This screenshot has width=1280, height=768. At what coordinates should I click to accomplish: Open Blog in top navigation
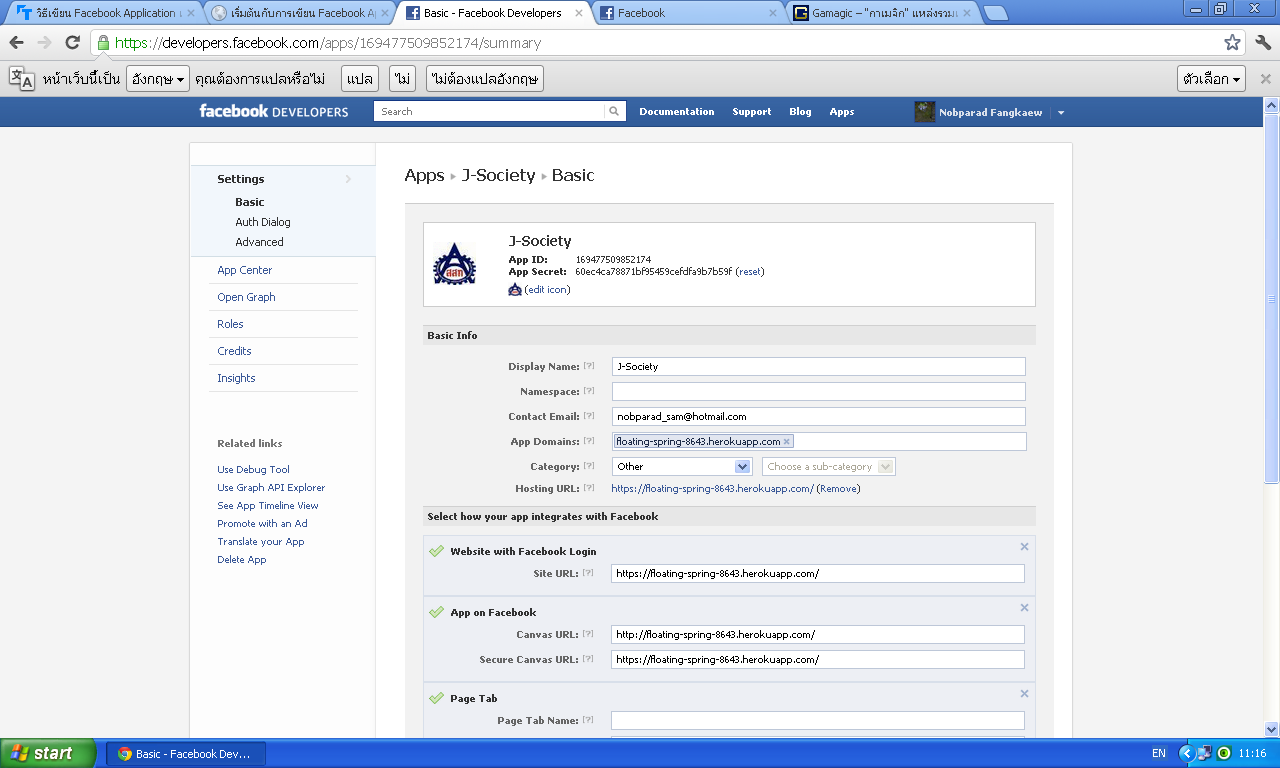(x=800, y=112)
